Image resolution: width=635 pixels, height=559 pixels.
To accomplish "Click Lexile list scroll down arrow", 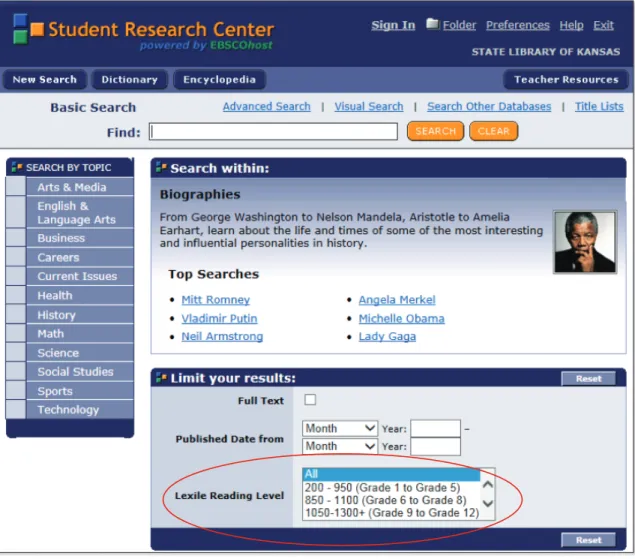I will click(488, 504).
